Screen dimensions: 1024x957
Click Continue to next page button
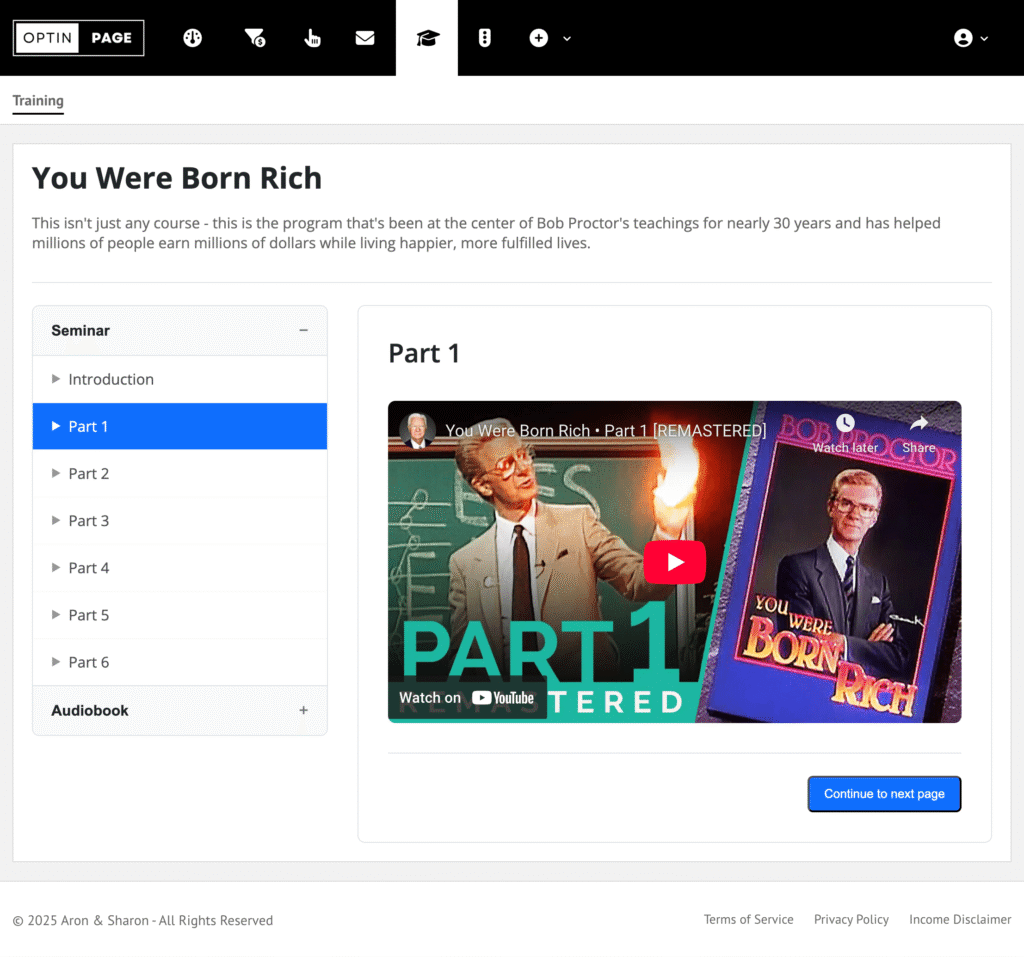884,794
